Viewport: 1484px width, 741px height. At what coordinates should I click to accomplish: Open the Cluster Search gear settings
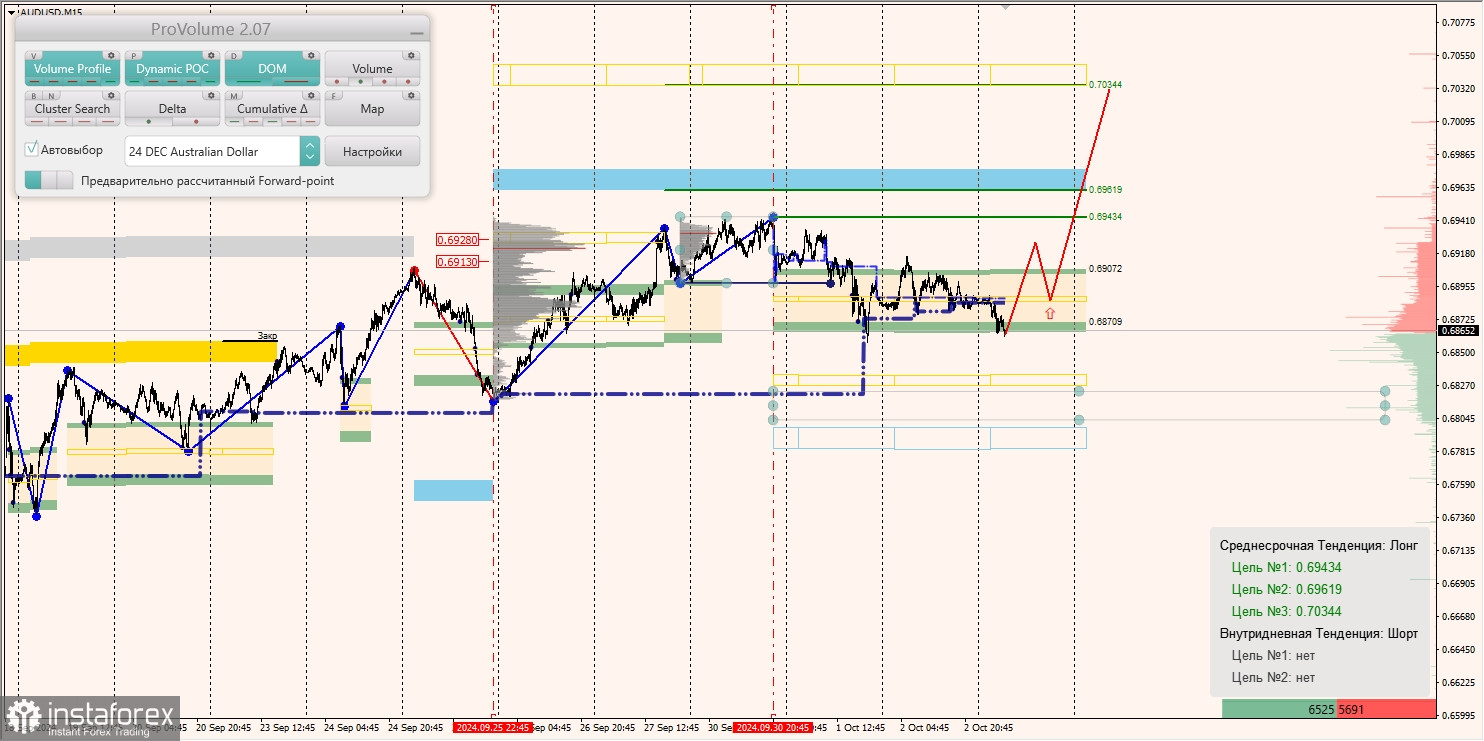coord(111,95)
